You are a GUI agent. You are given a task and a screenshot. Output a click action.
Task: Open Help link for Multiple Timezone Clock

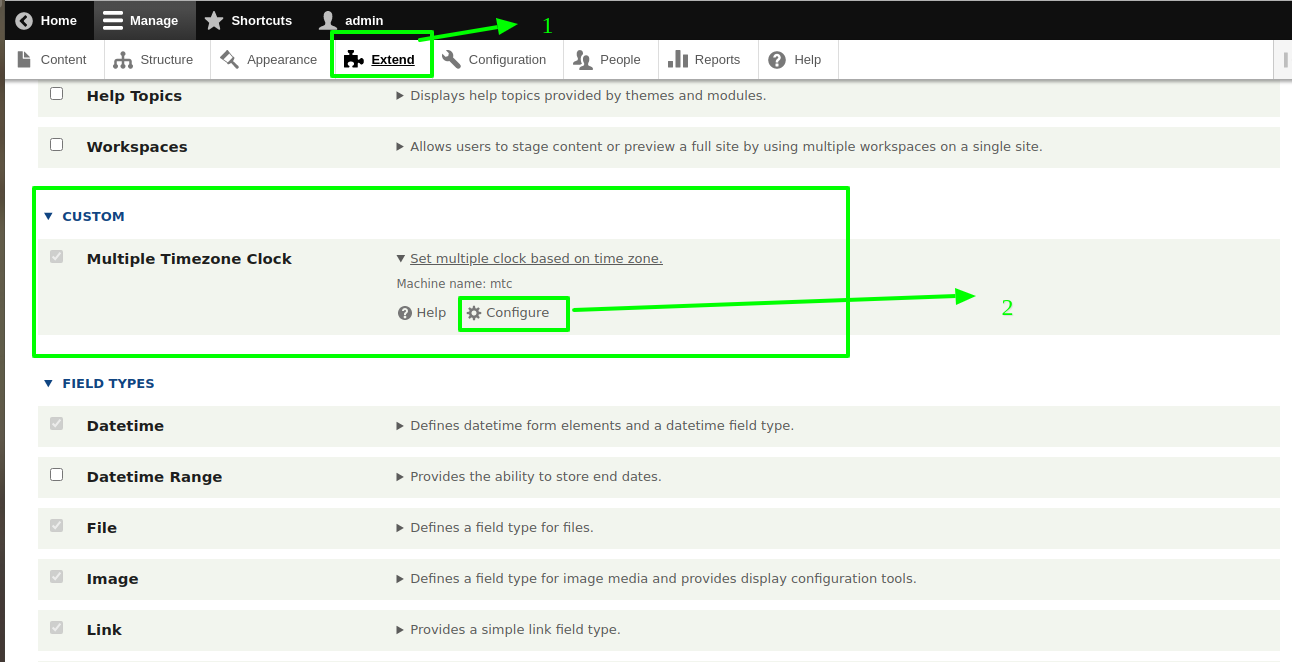422,313
